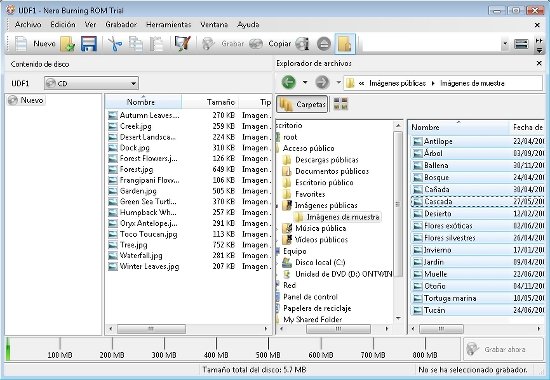The width and height of the screenshot is (550, 380).
Task: Open the Herramientas menu
Action: click(168, 25)
